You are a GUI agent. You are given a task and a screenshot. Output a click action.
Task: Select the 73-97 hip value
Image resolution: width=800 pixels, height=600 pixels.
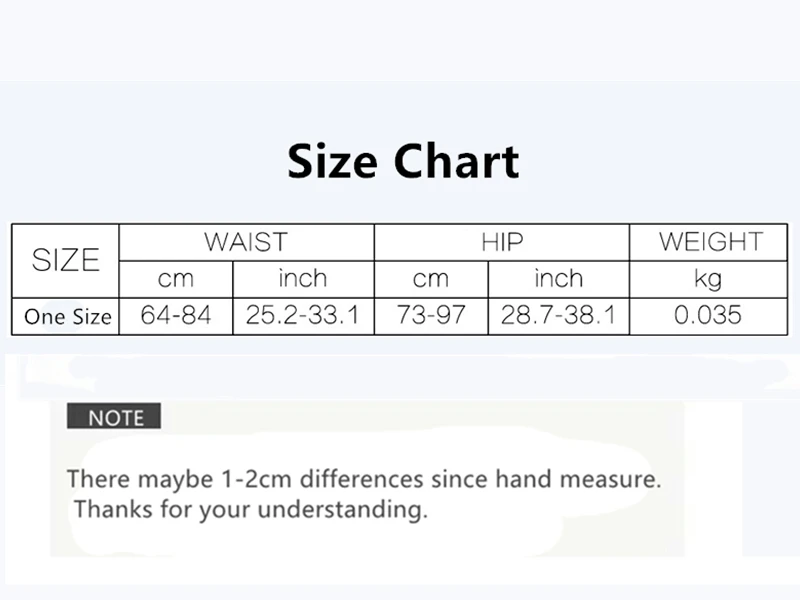click(x=431, y=315)
